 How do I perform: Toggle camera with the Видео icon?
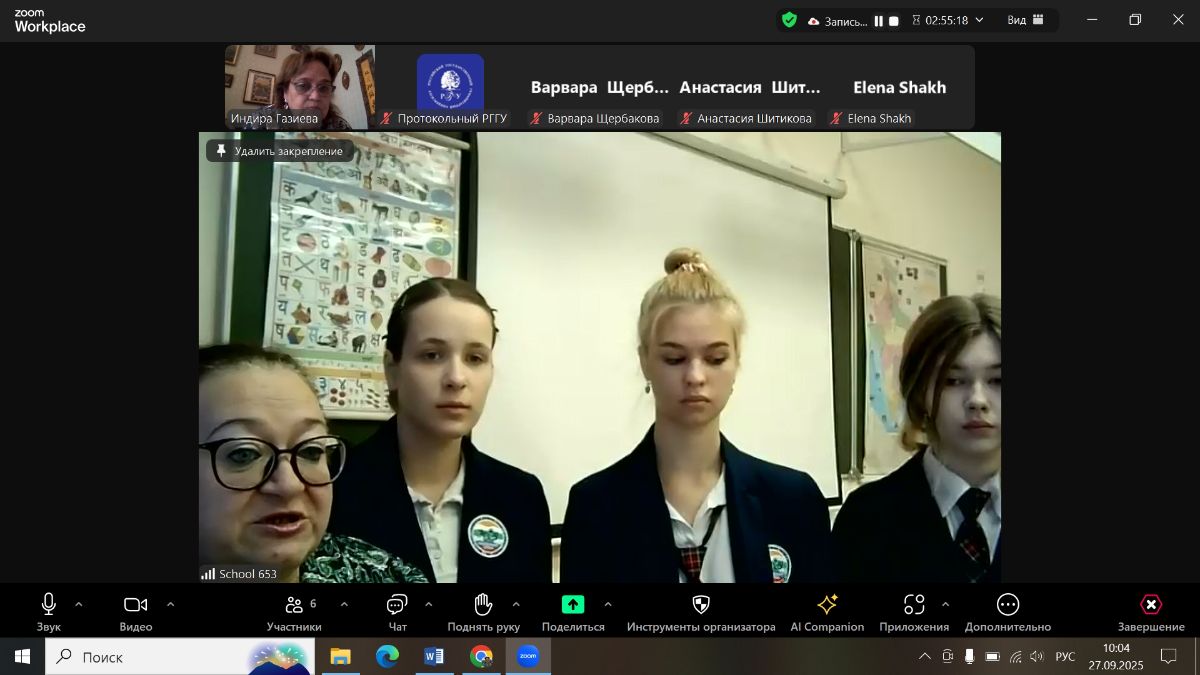coord(135,604)
